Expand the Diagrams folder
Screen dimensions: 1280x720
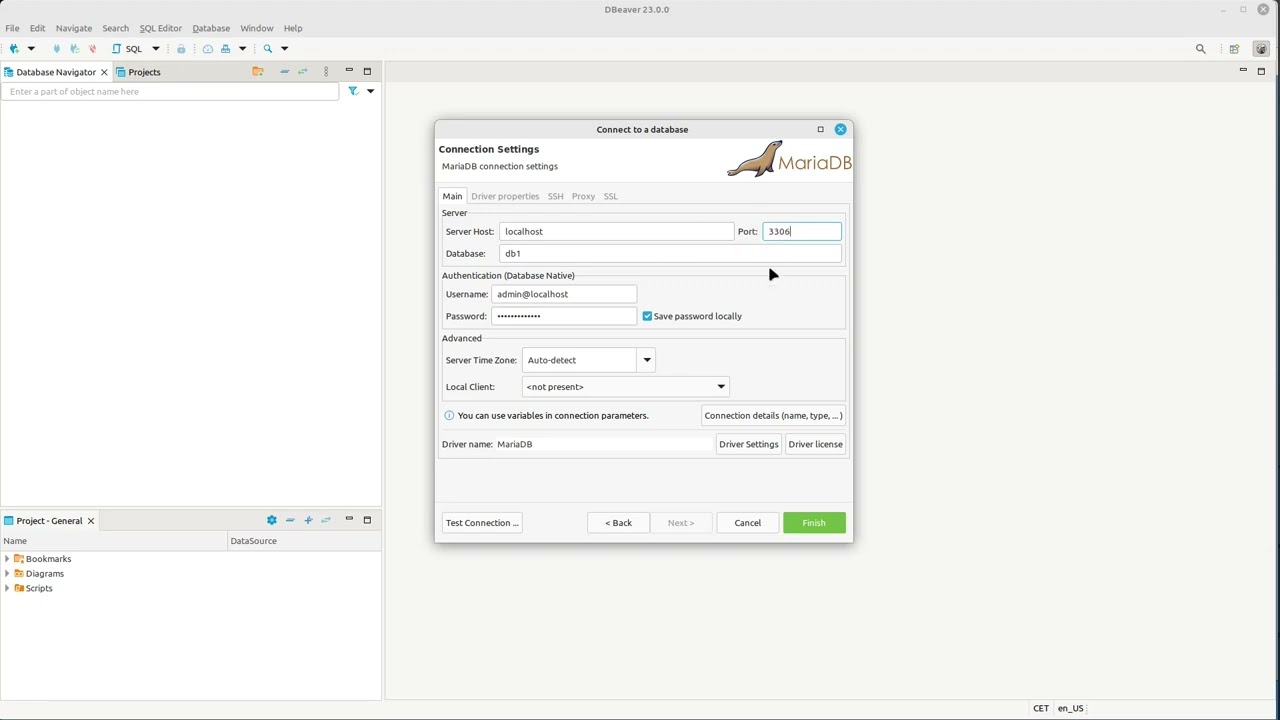(x=7, y=574)
